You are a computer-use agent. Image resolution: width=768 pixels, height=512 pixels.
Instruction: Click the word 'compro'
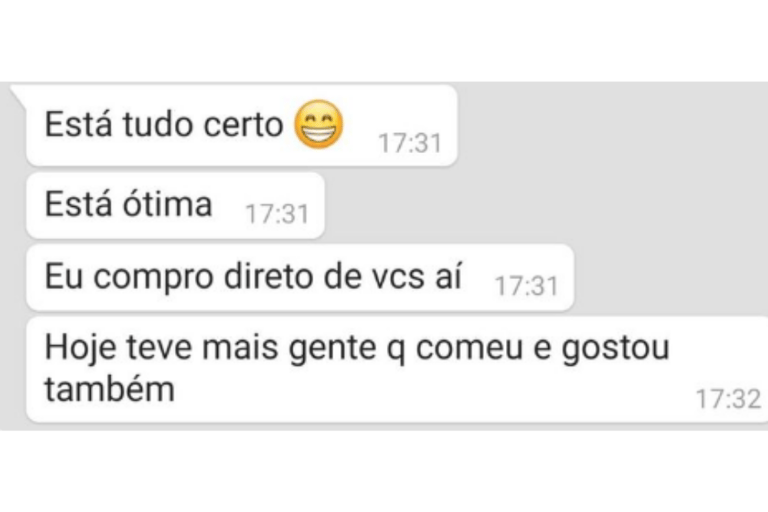154,279
